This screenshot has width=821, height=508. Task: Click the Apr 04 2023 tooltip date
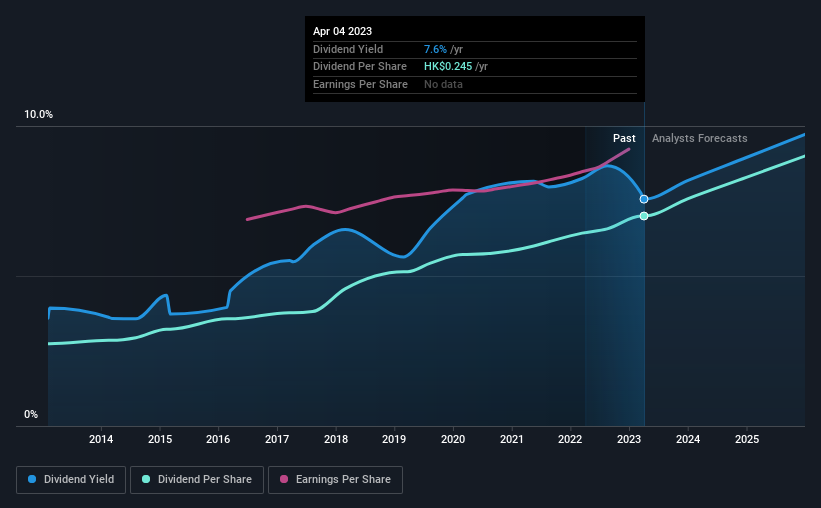(342, 31)
